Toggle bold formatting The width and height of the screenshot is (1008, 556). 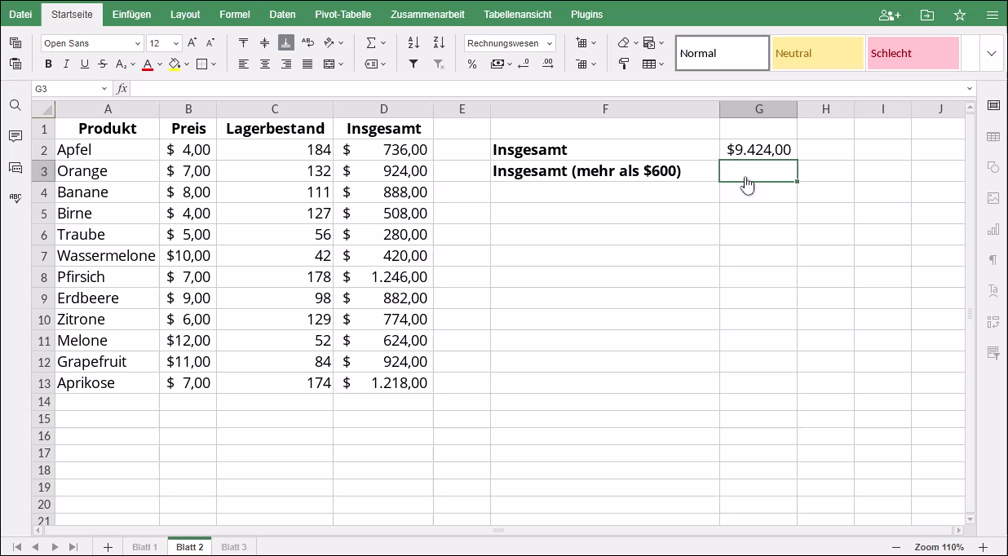pyautogui.click(x=47, y=64)
